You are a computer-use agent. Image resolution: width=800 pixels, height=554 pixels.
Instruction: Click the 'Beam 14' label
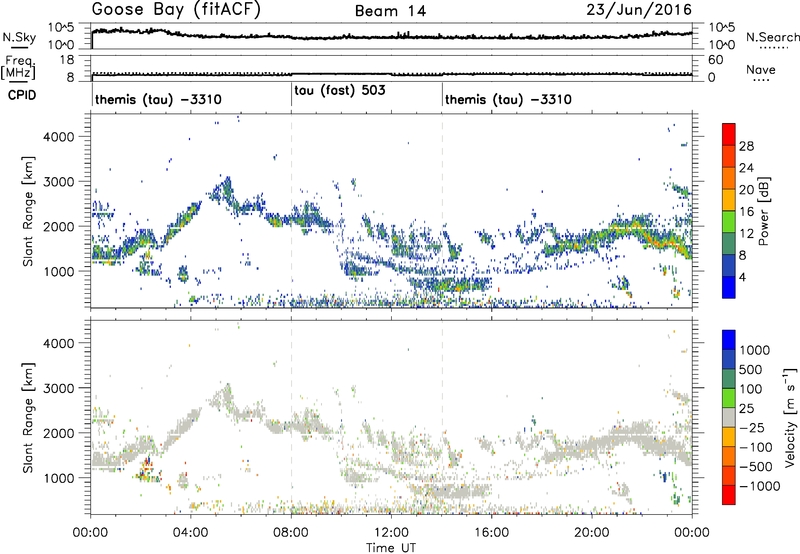pos(390,11)
